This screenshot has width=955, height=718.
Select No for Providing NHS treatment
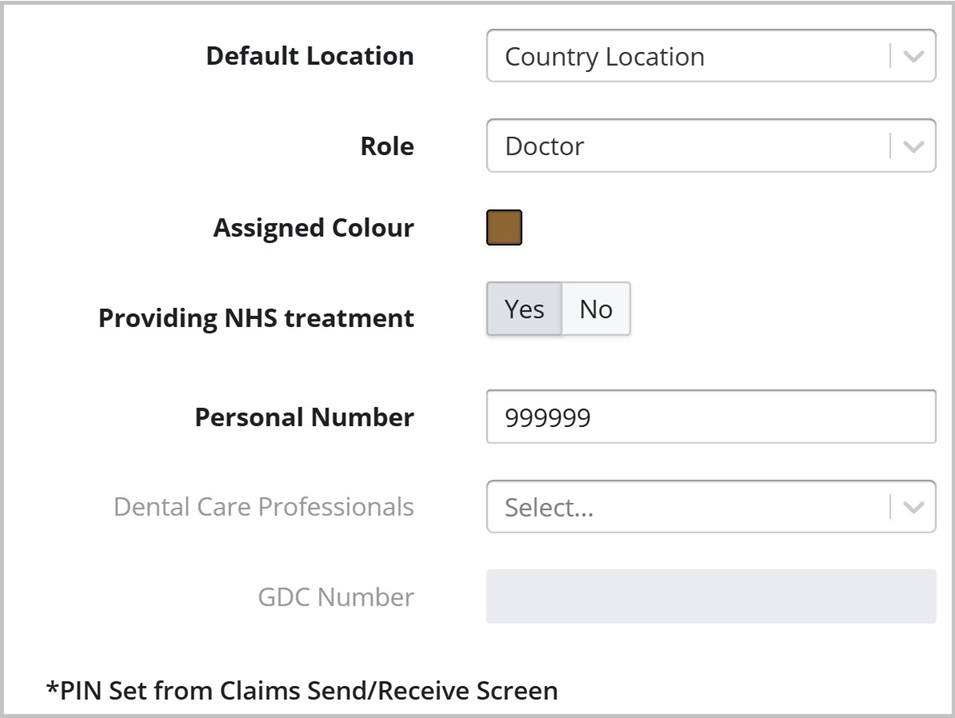click(x=596, y=309)
